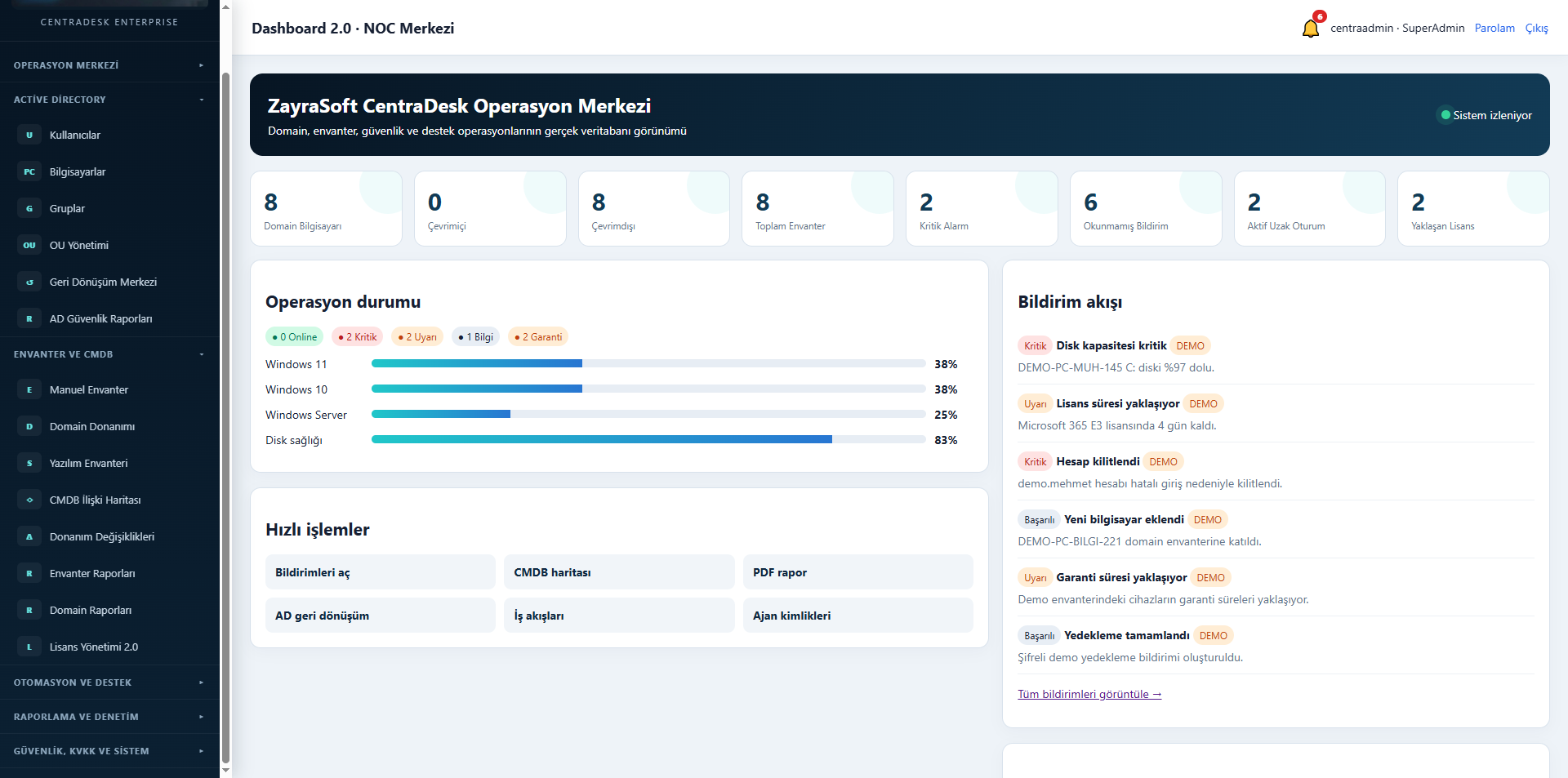Click the Lisans Yönetimi 2.0 icon
1568x778 pixels.
(x=29, y=647)
